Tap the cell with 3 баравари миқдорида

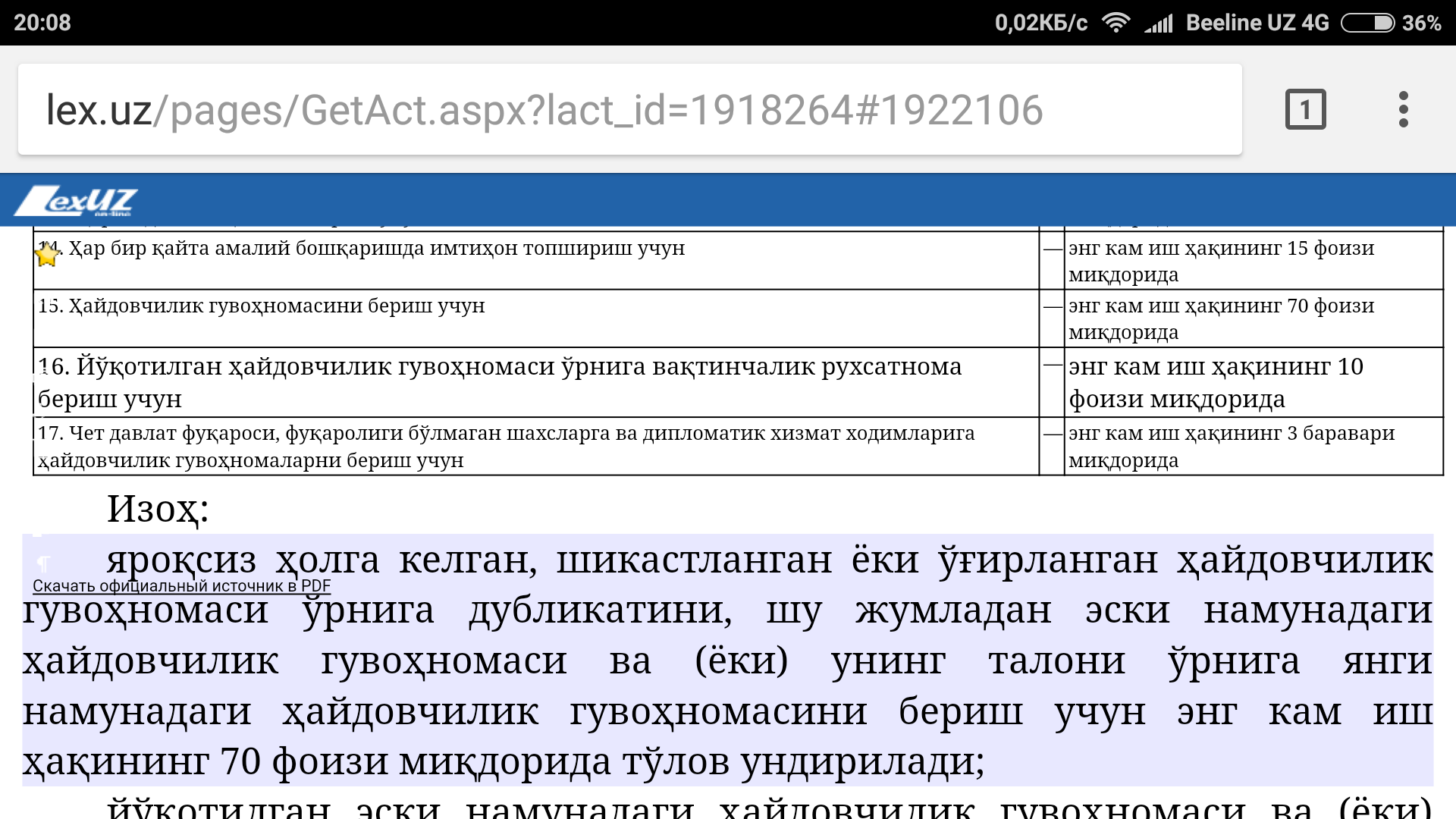(x=1231, y=446)
